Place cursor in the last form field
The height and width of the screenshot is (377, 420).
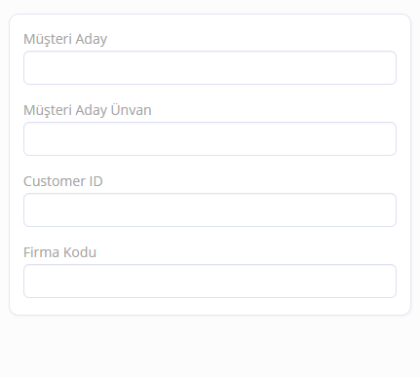pos(210,281)
